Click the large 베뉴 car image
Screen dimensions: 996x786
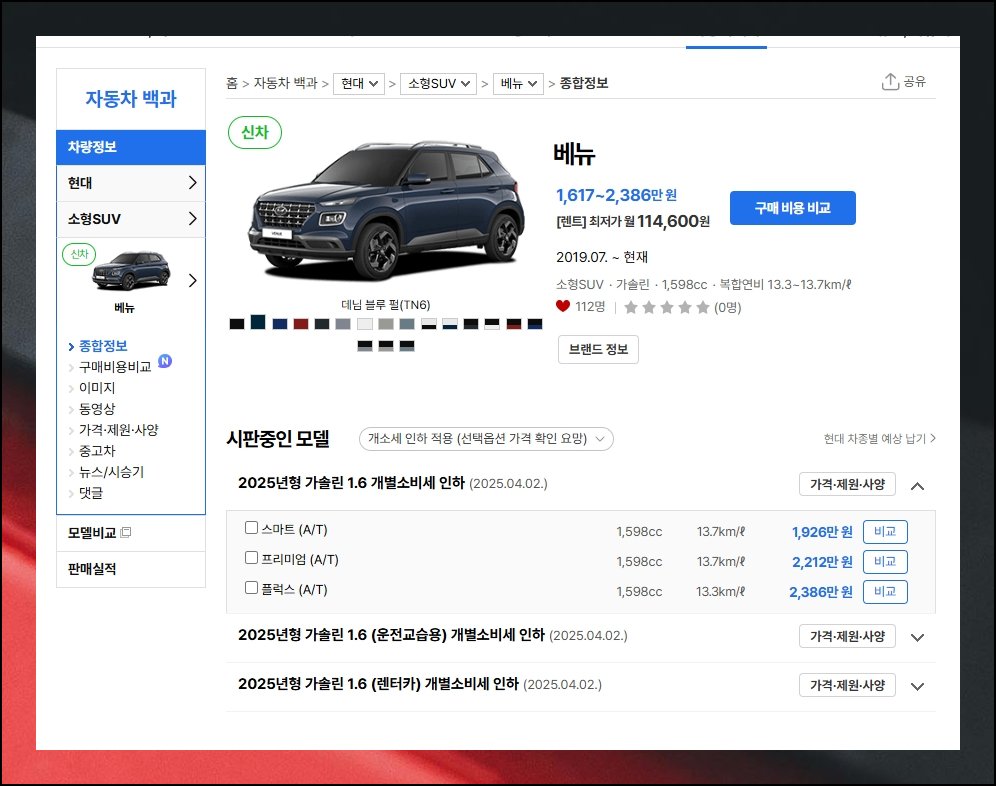pos(386,212)
